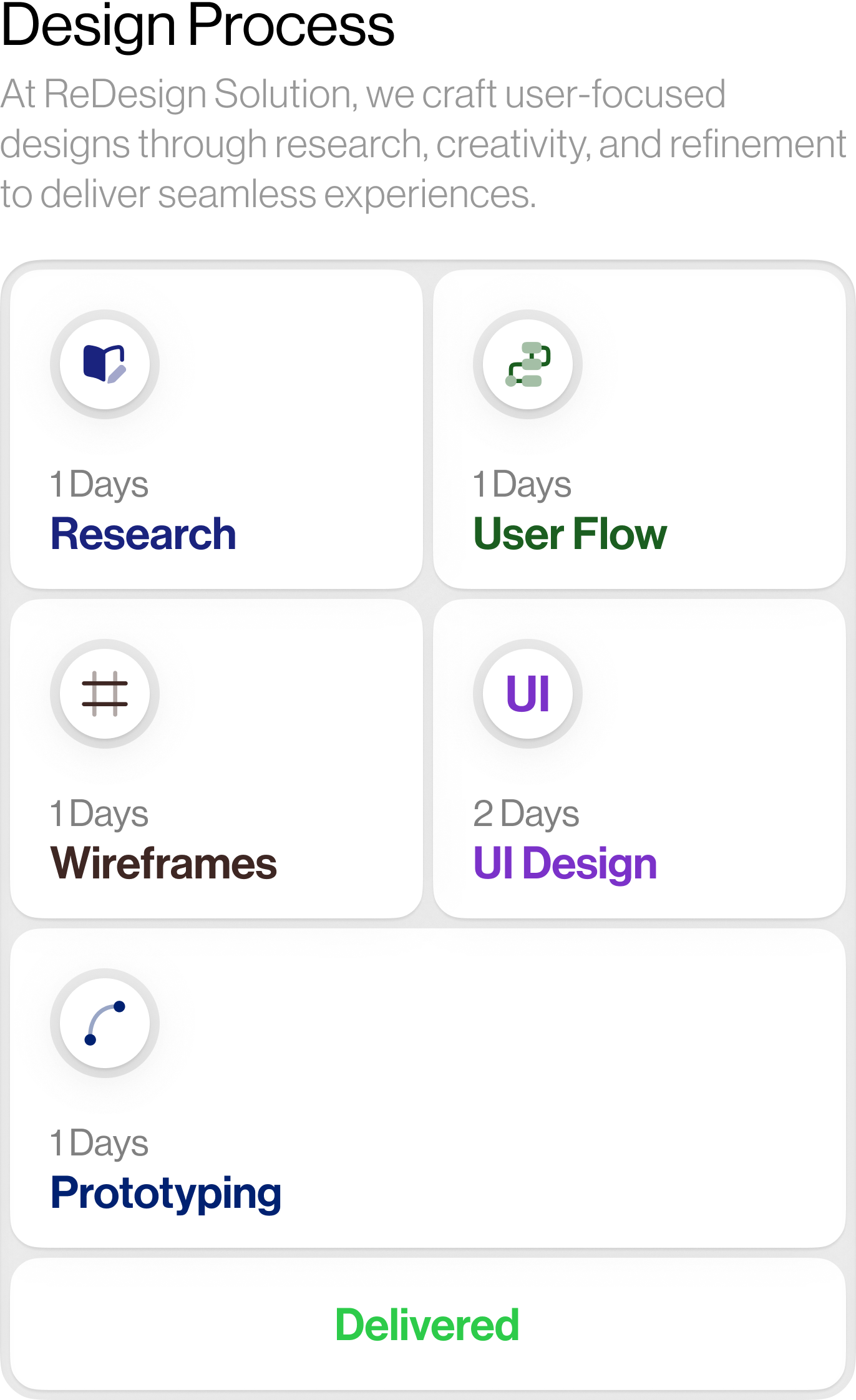This screenshot has width=856, height=1400.
Task: Click the green Delivered label
Action: pyautogui.click(x=427, y=1325)
